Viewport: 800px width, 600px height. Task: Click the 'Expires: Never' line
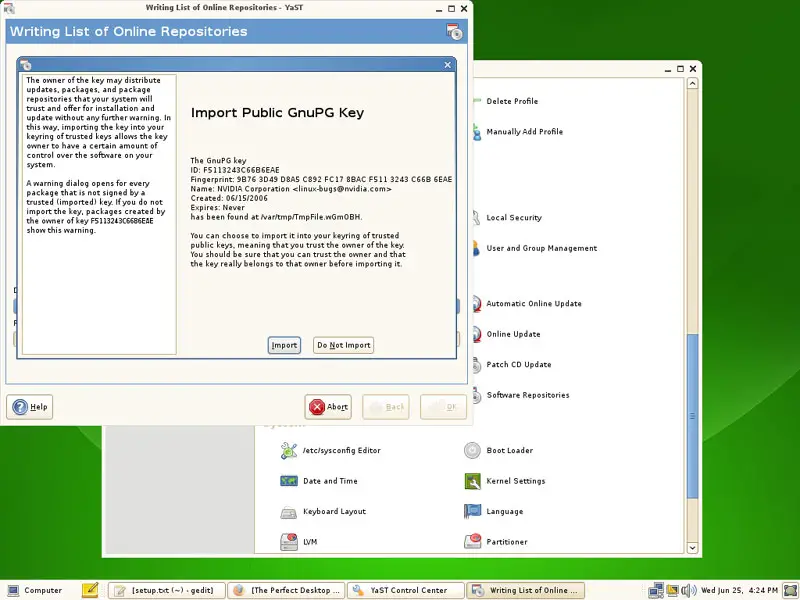click(217, 208)
